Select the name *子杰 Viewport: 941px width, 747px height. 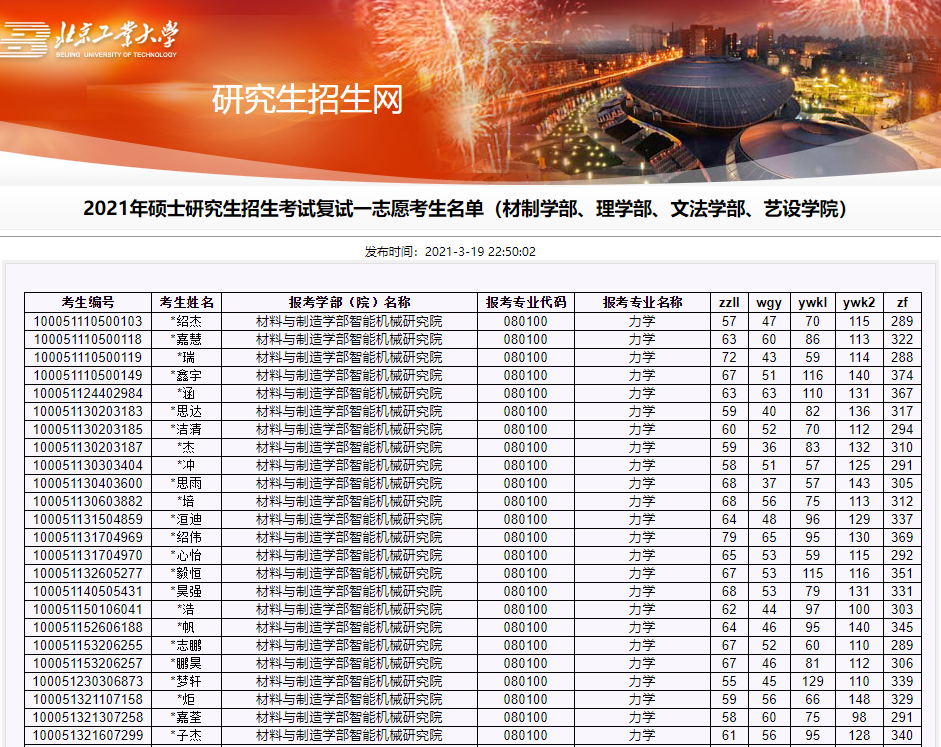(x=186, y=736)
